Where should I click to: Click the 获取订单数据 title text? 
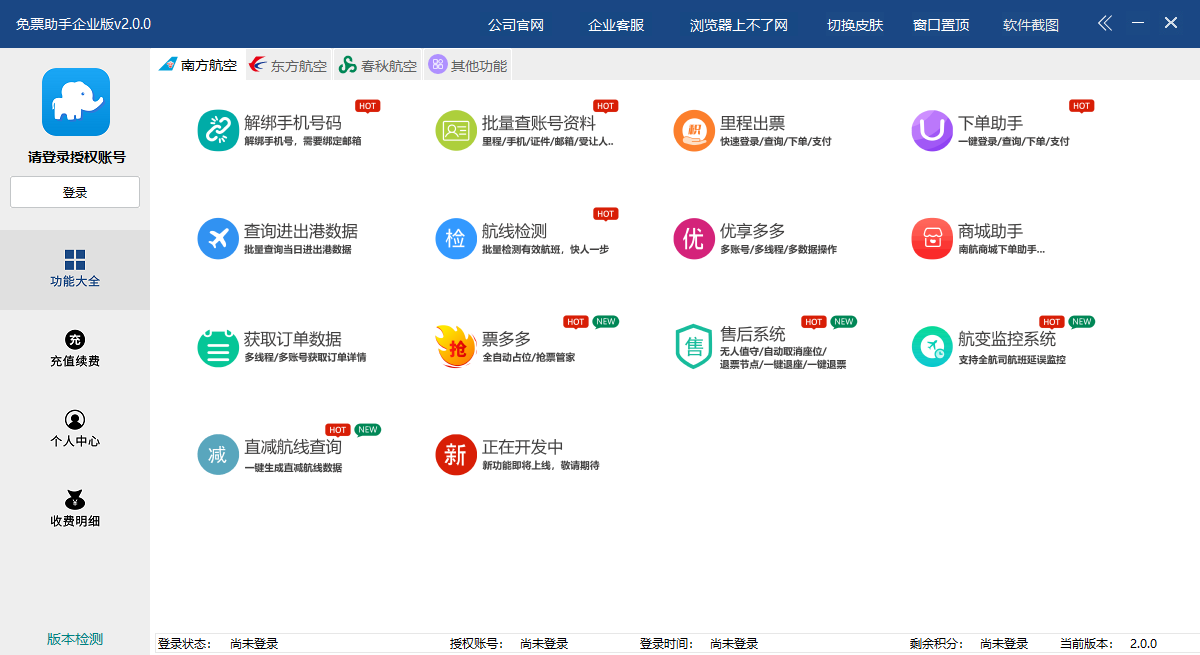pyautogui.click(x=293, y=339)
